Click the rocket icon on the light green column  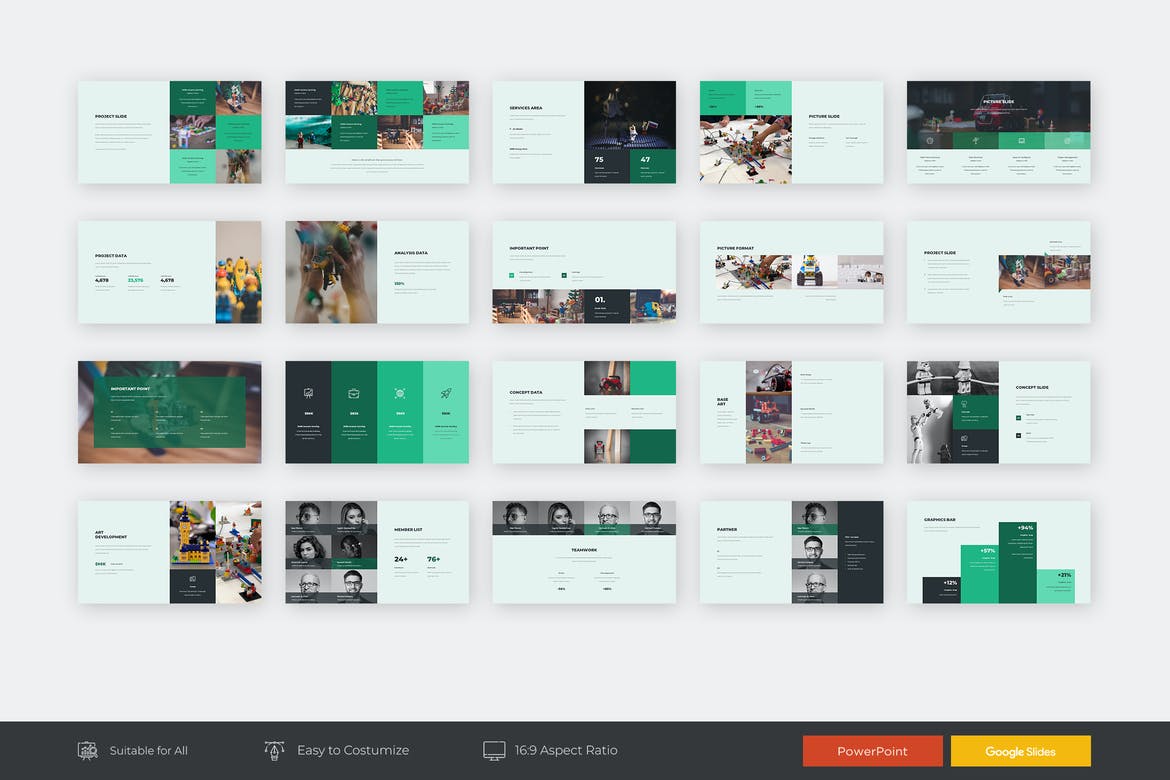click(x=446, y=393)
